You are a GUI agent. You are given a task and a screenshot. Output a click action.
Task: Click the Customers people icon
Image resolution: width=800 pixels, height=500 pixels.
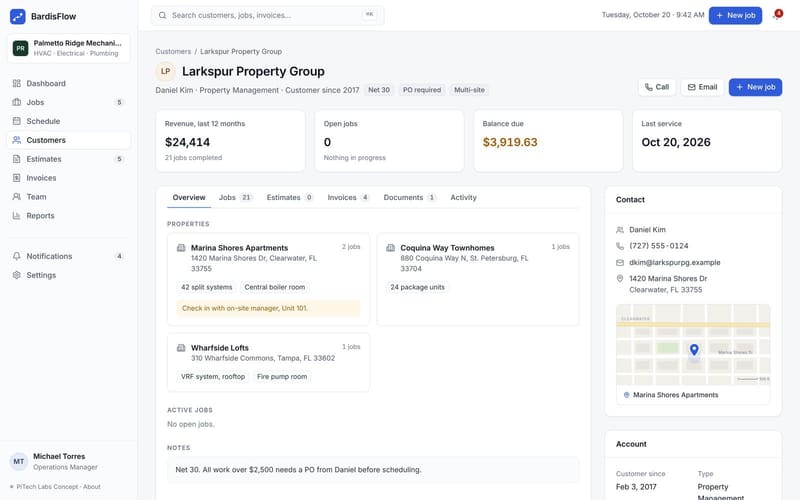tap(17, 140)
